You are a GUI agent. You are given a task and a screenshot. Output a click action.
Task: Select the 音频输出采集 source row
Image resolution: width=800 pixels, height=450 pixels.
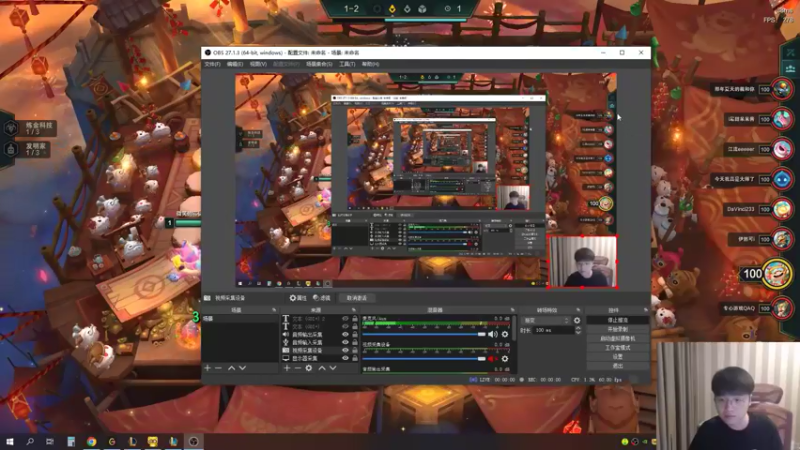[320, 335]
